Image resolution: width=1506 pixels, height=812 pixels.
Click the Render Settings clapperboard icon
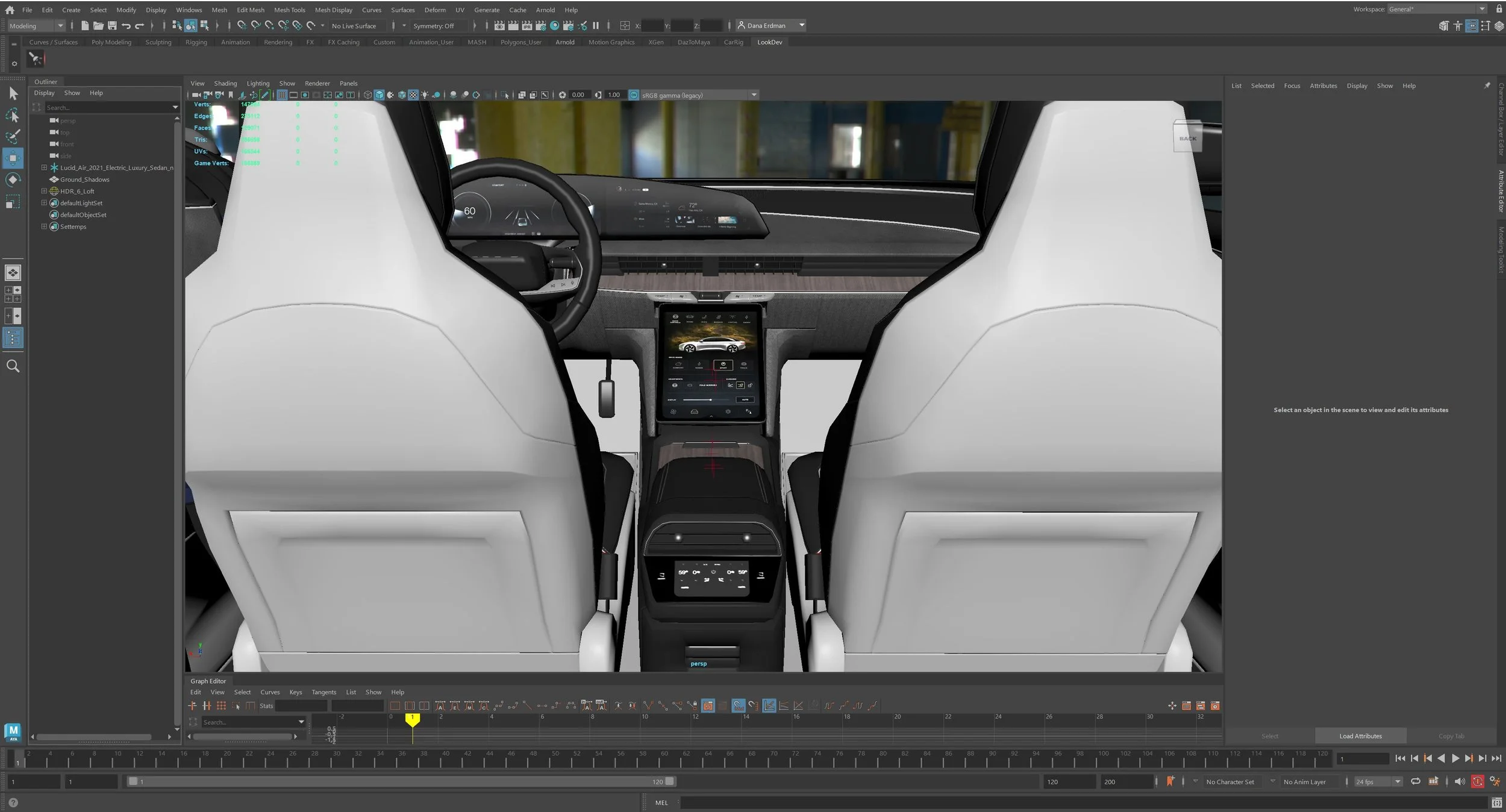(x=541, y=26)
